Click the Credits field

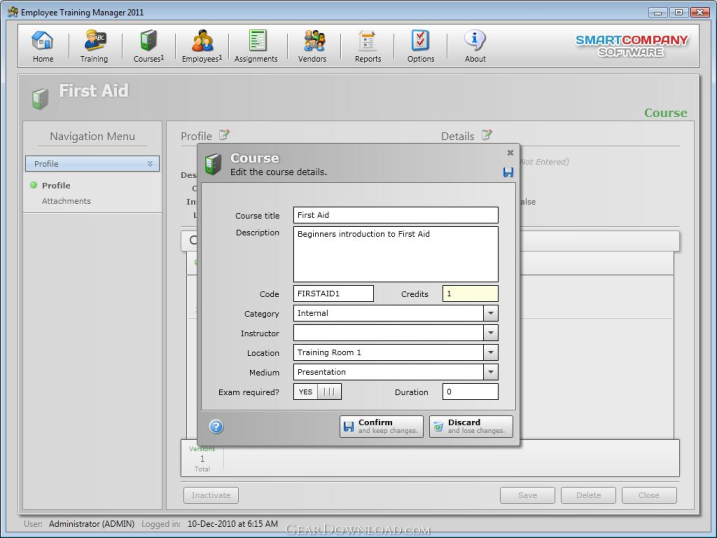(x=470, y=293)
